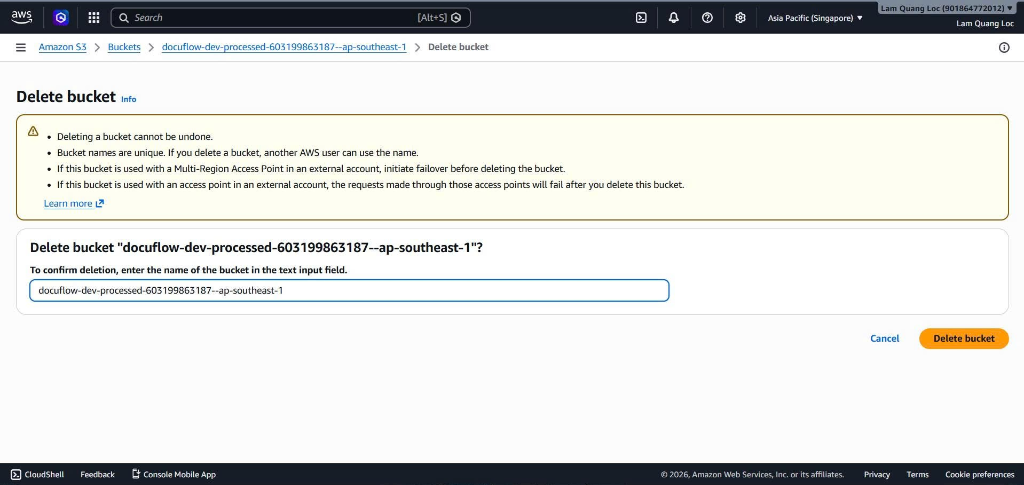The width and height of the screenshot is (1024, 485).
Task: Open the Learn more link
Action: [x=68, y=204]
